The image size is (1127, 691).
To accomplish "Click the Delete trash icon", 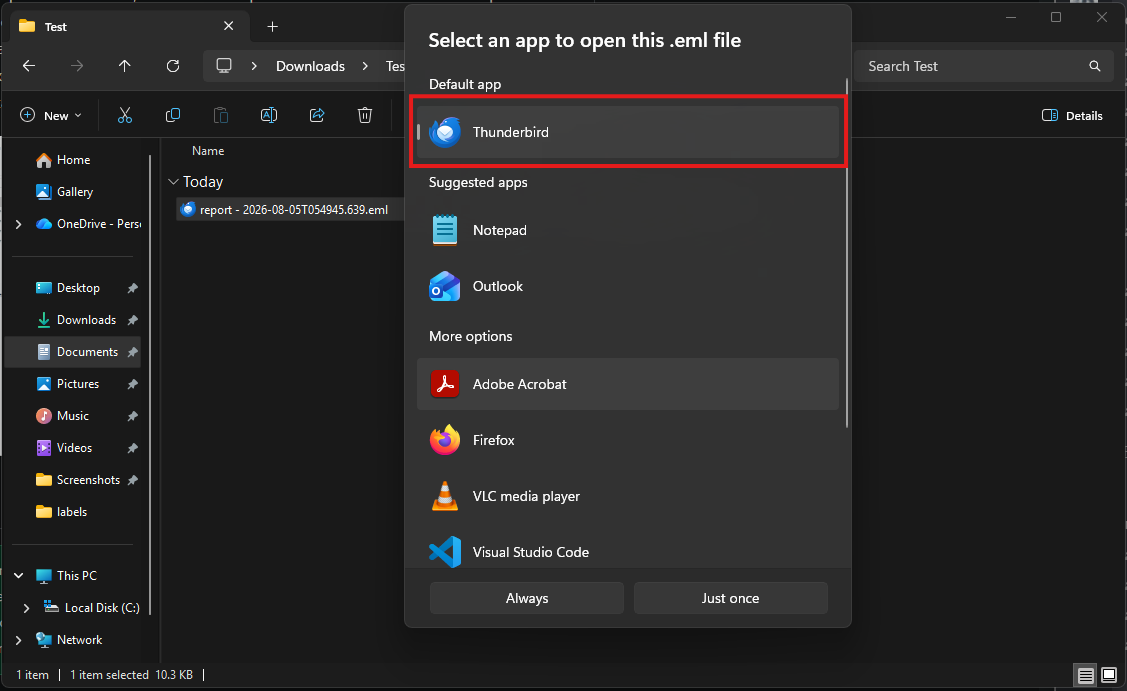I will [365, 115].
